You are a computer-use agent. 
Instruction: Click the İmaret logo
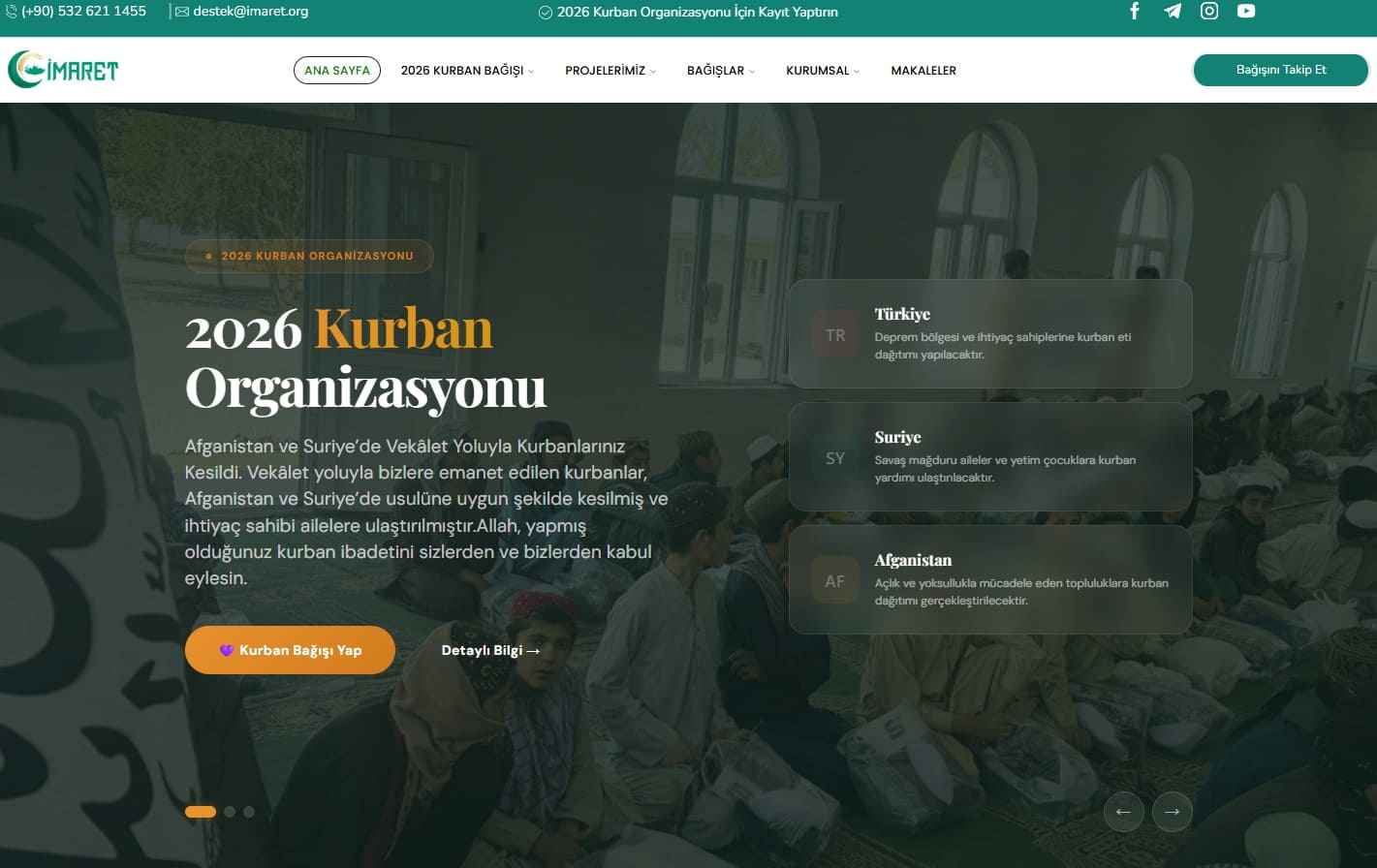(x=63, y=70)
